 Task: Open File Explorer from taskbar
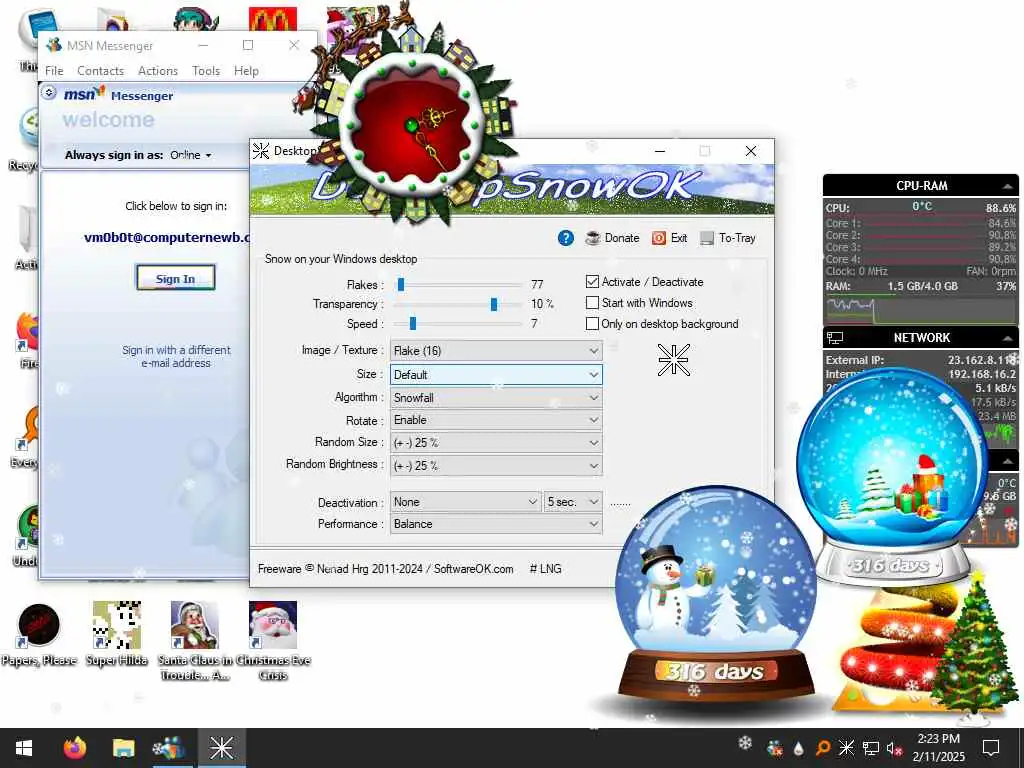click(x=123, y=748)
